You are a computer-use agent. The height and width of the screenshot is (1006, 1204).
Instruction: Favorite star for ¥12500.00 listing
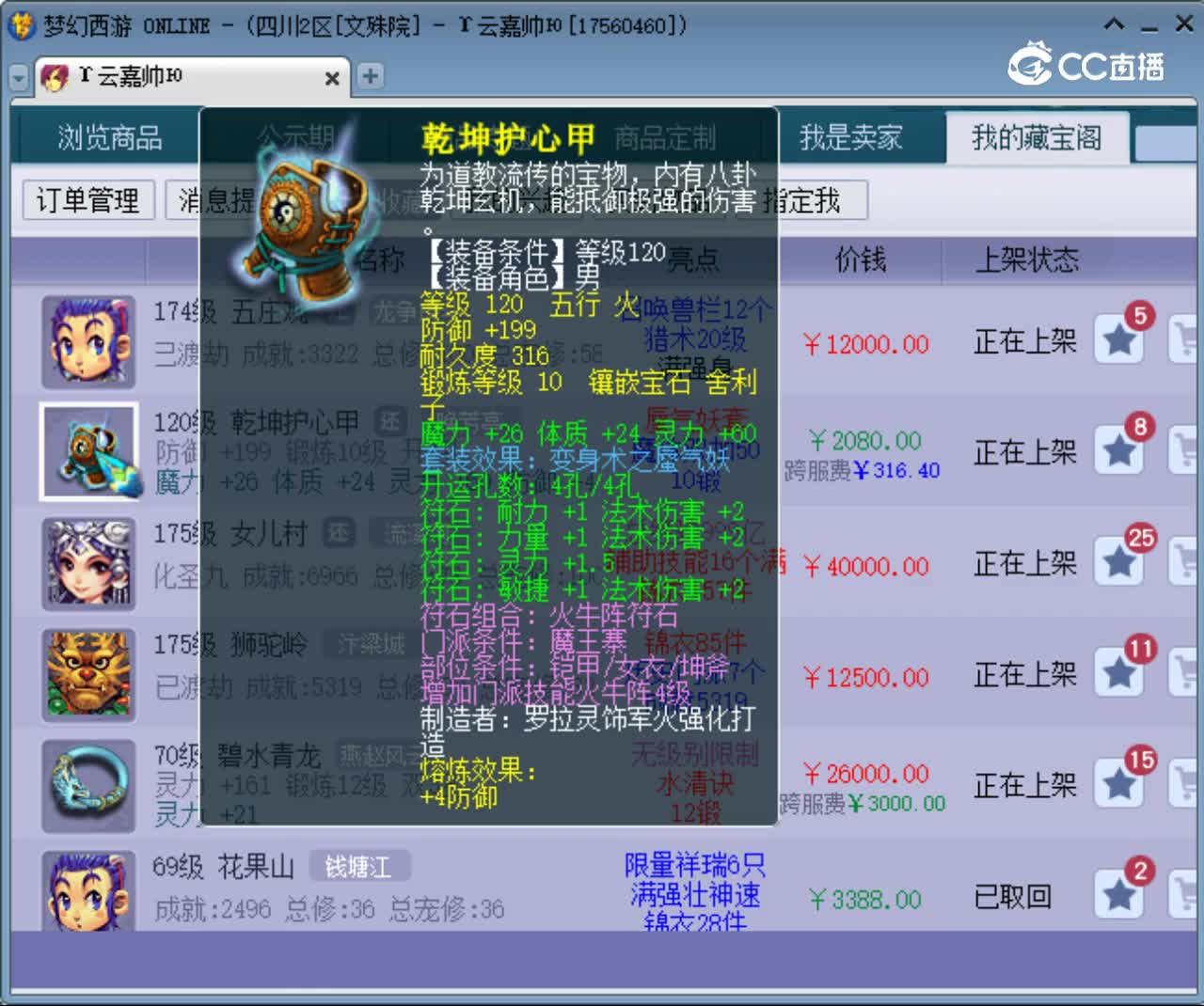[1119, 673]
